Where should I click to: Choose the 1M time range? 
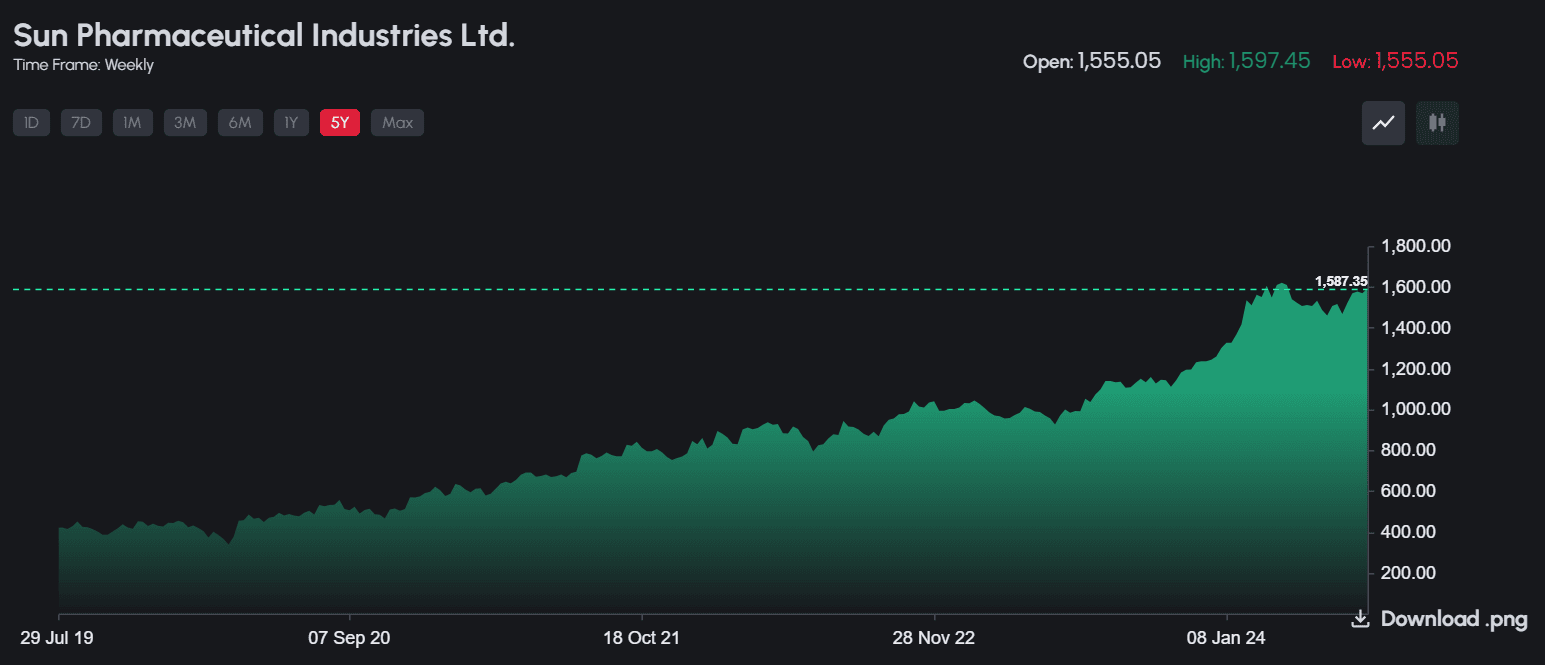point(132,122)
